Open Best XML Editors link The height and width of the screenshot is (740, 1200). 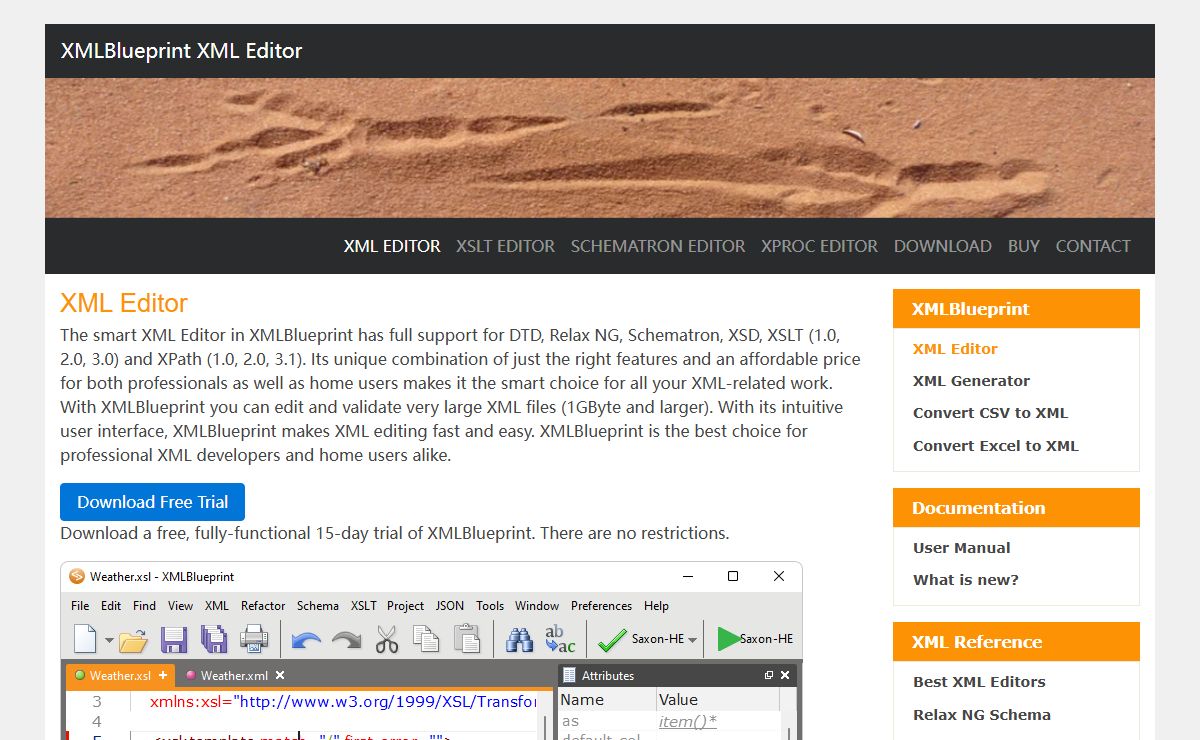click(979, 682)
